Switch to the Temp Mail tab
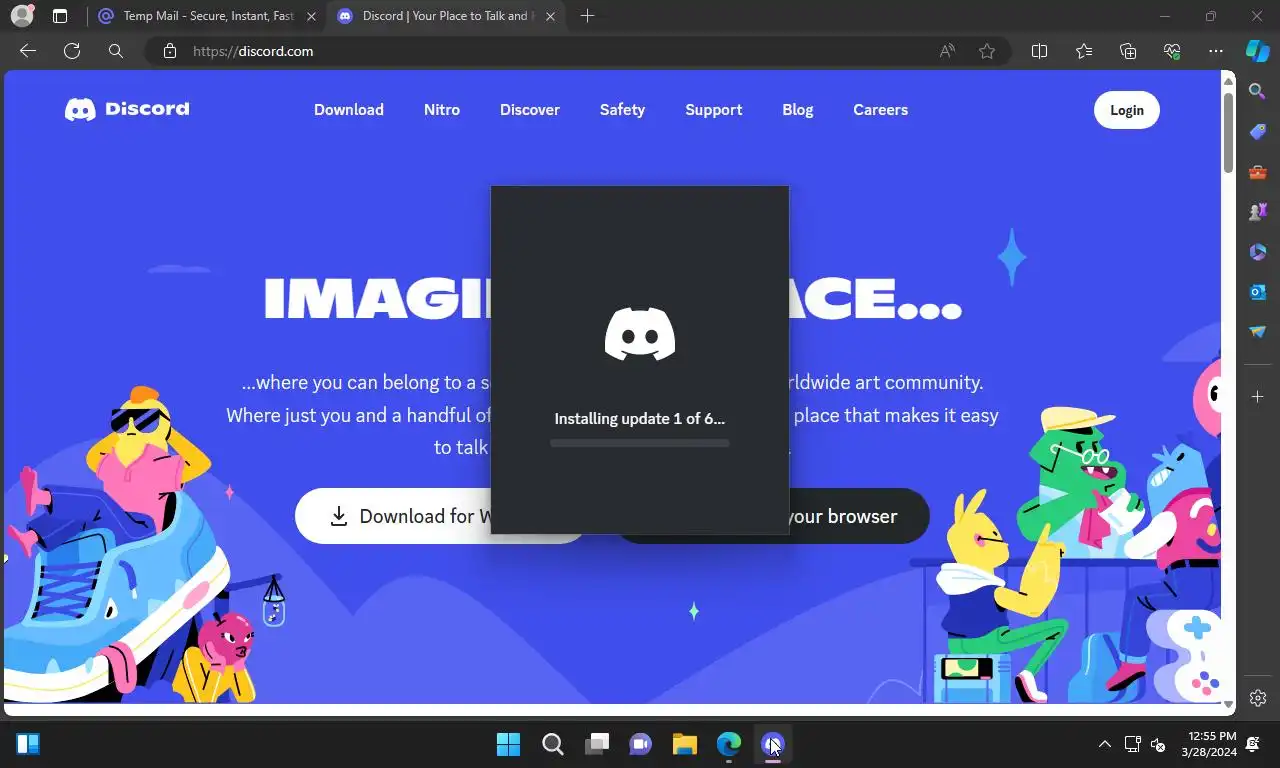Image resolution: width=1280 pixels, height=768 pixels. pos(208,16)
